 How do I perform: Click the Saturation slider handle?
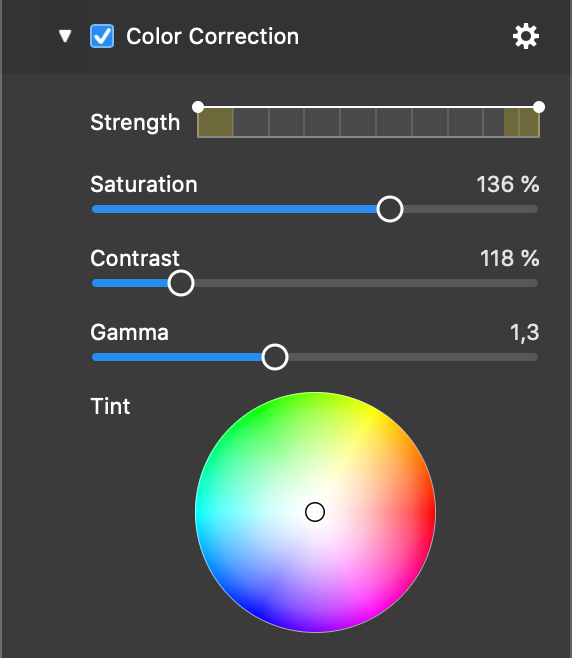(390, 209)
